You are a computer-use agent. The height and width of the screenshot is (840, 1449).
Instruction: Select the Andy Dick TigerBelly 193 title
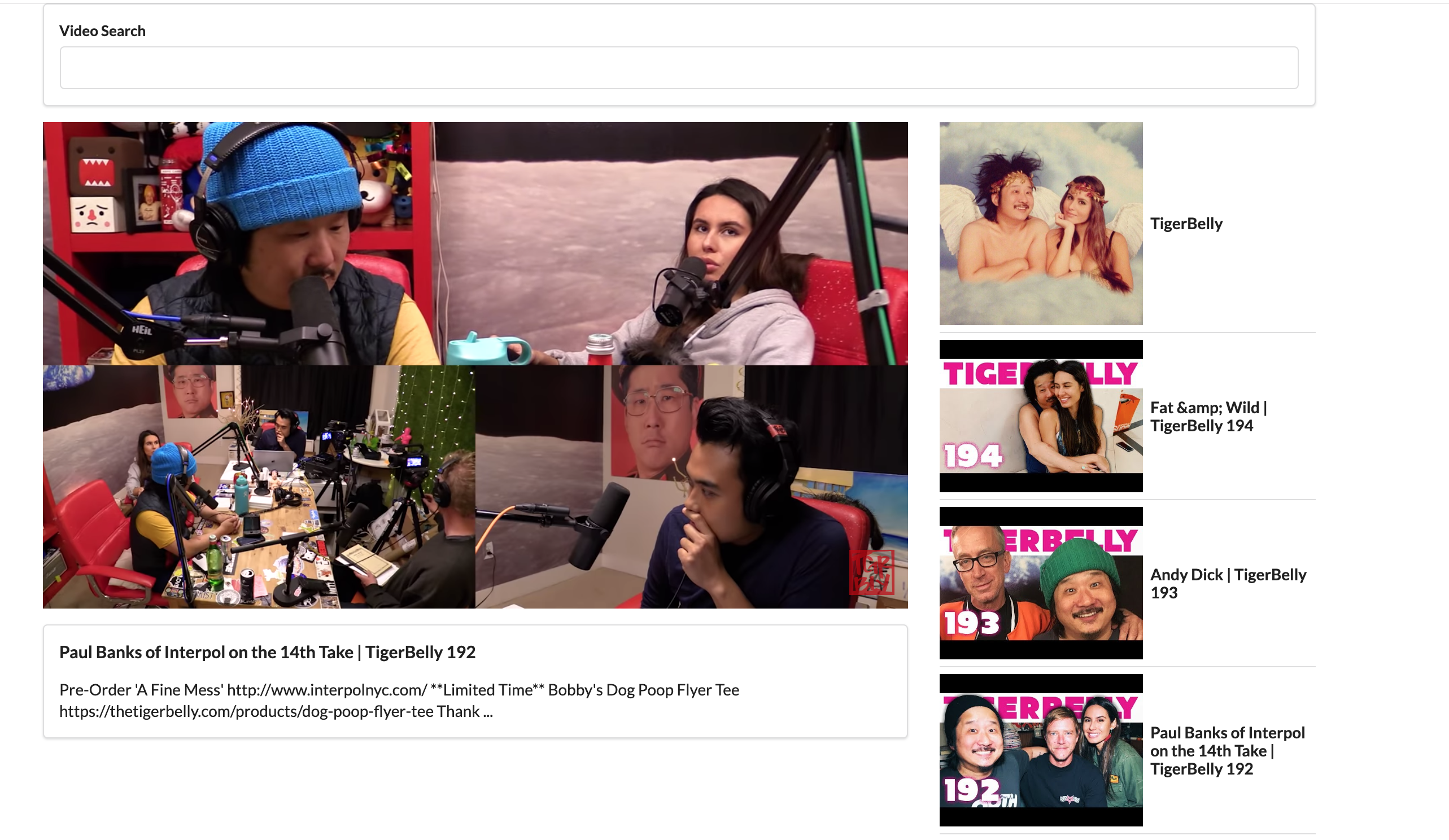[x=1228, y=583]
